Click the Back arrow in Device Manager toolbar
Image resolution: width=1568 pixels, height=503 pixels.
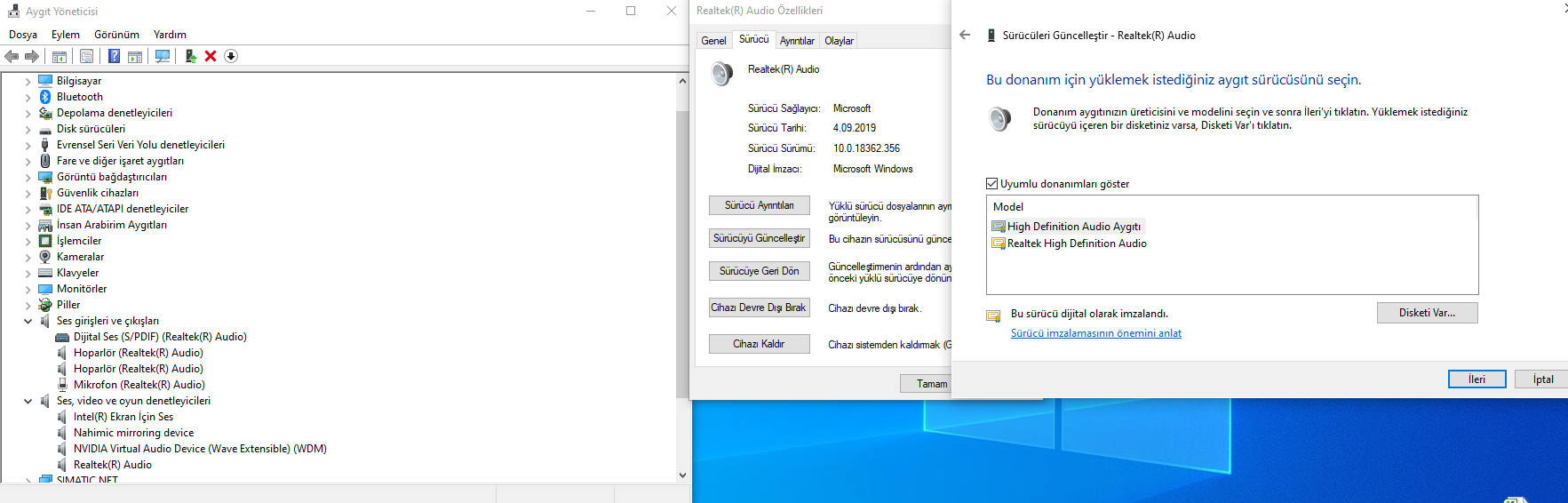tap(12, 56)
